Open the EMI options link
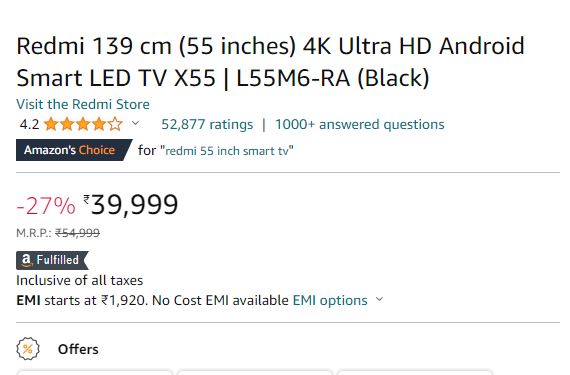Viewport: 570px width, 375px height. [330, 300]
